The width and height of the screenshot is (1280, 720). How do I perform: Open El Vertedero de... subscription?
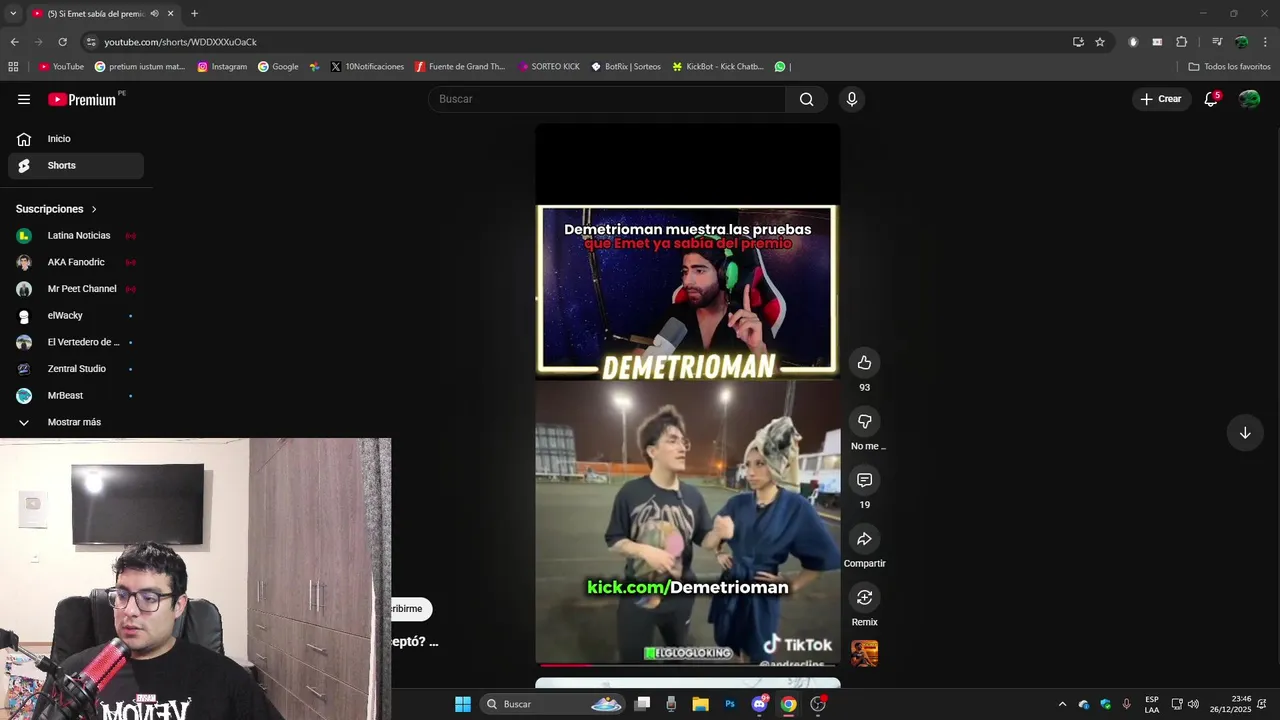pyautogui.click(x=76, y=342)
